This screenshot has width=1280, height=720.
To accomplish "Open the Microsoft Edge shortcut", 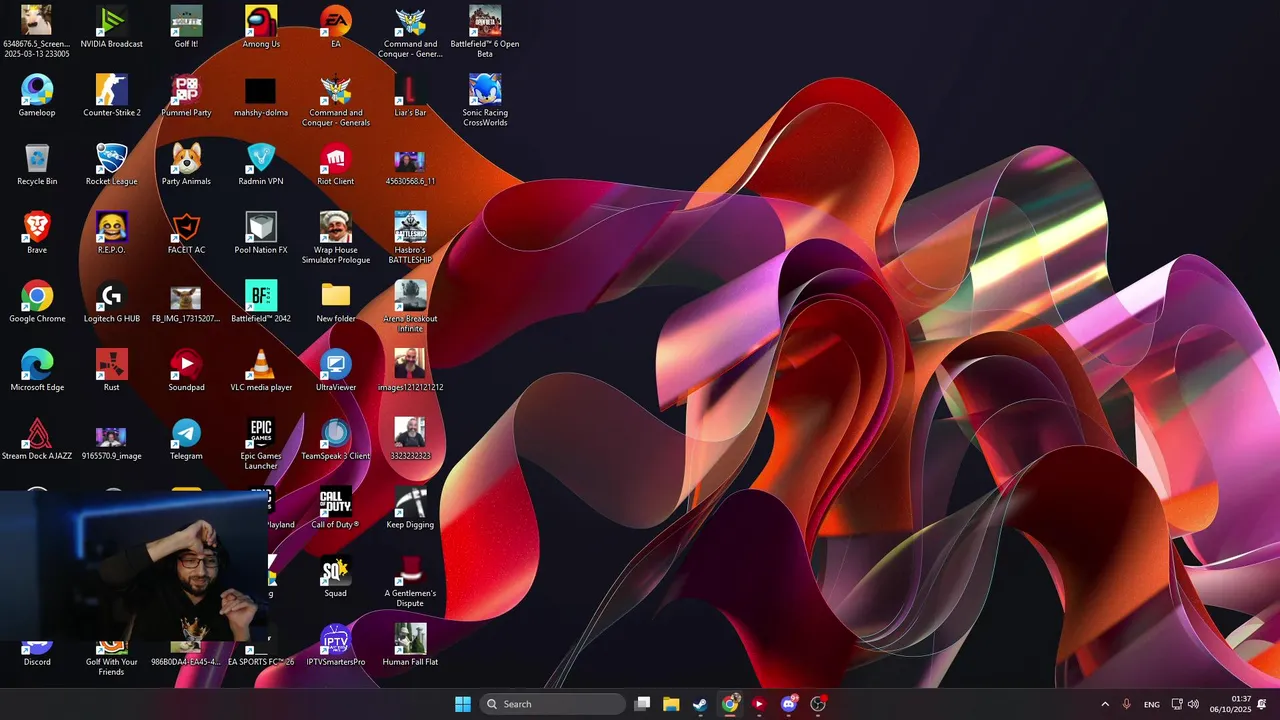I will click(37, 371).
